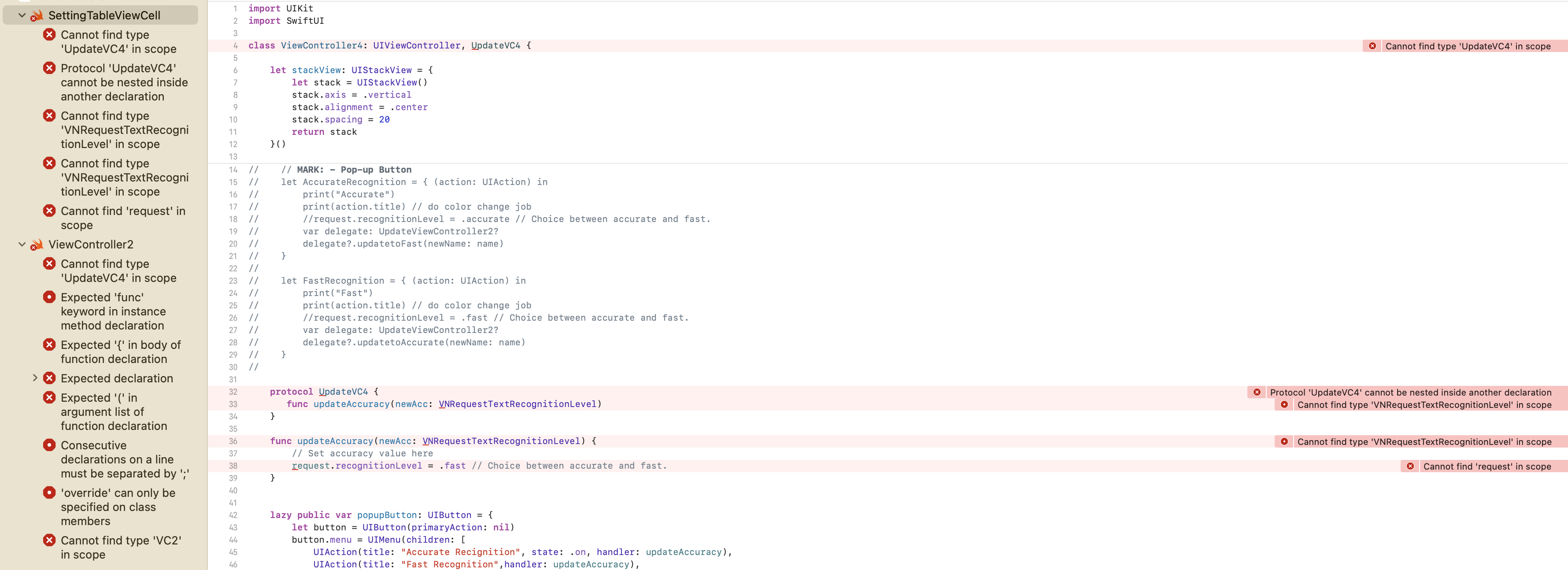This screenshot has height=570, width=1568.
Task: Click the error icon beside "Expected '(' in argument list"
Action: (x=49, y=398)
